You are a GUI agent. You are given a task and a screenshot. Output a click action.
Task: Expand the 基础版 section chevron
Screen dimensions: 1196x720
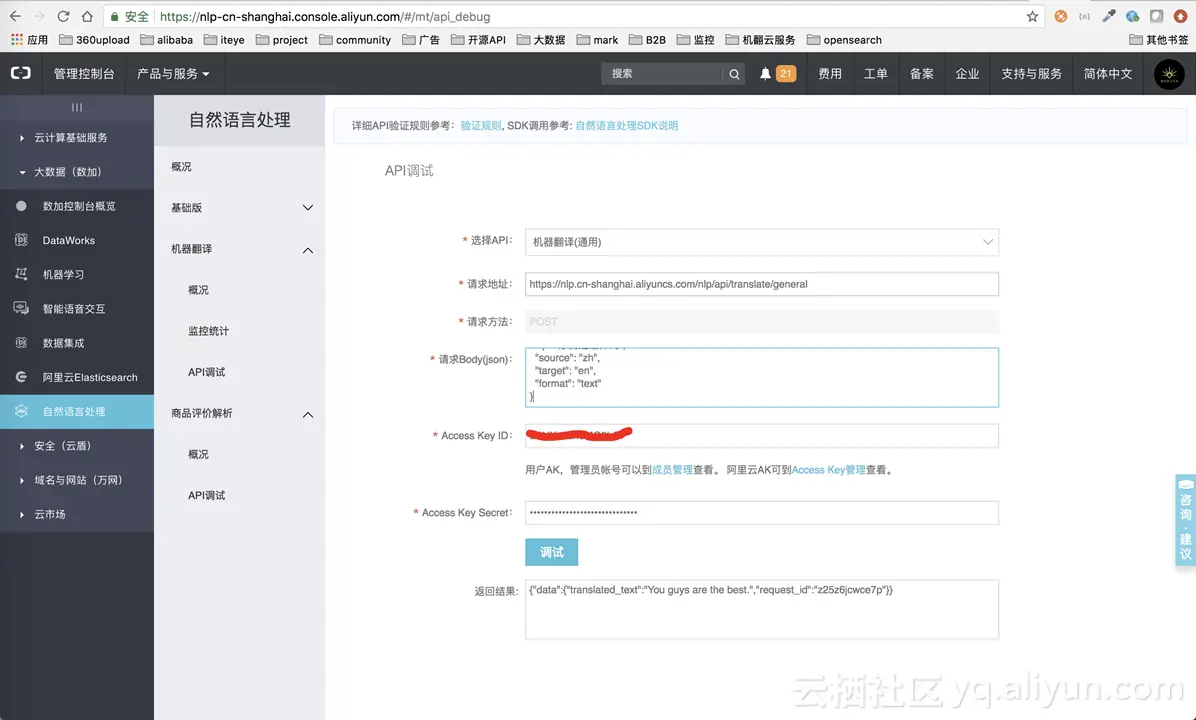[x=307, y=207]
